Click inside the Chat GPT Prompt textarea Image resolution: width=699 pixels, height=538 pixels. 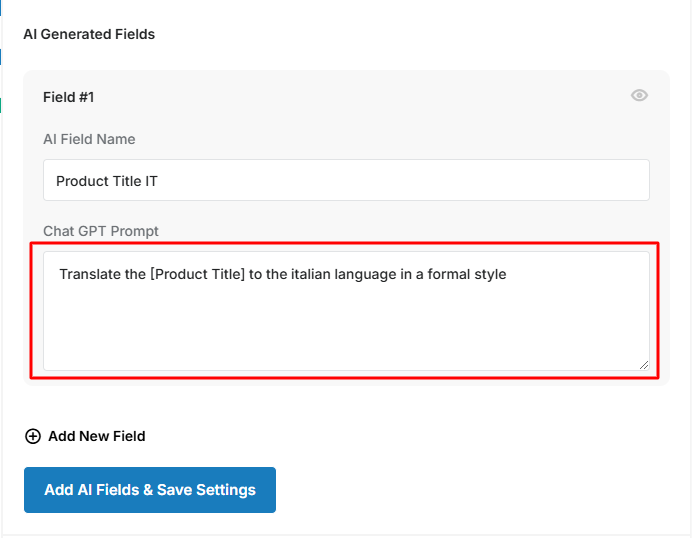346,311
